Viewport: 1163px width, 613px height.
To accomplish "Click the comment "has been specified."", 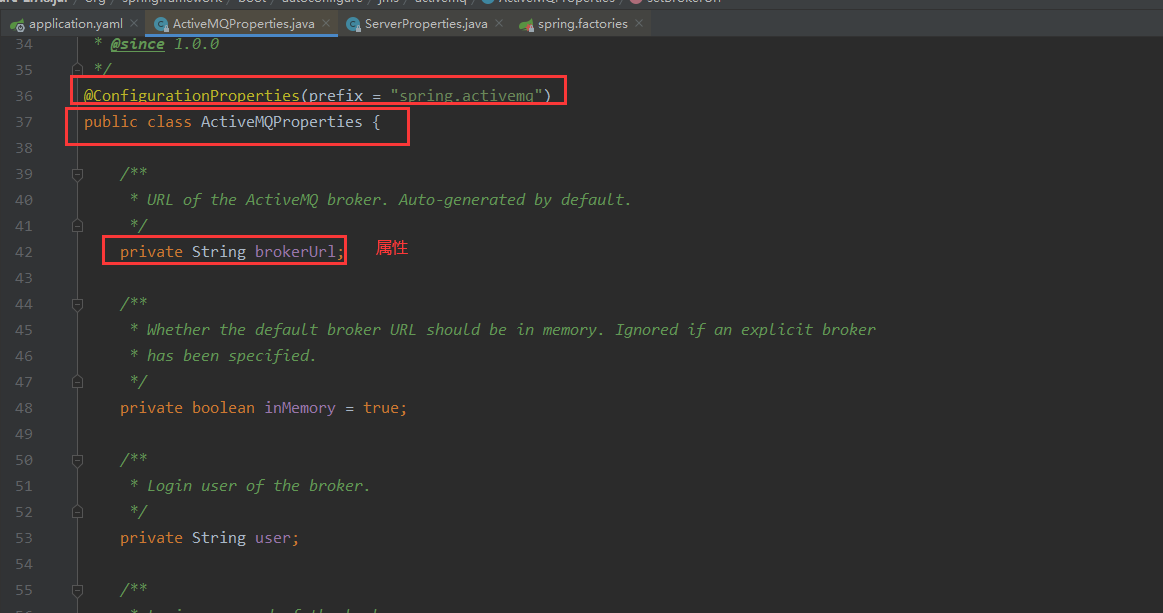I will pos(231,356).
